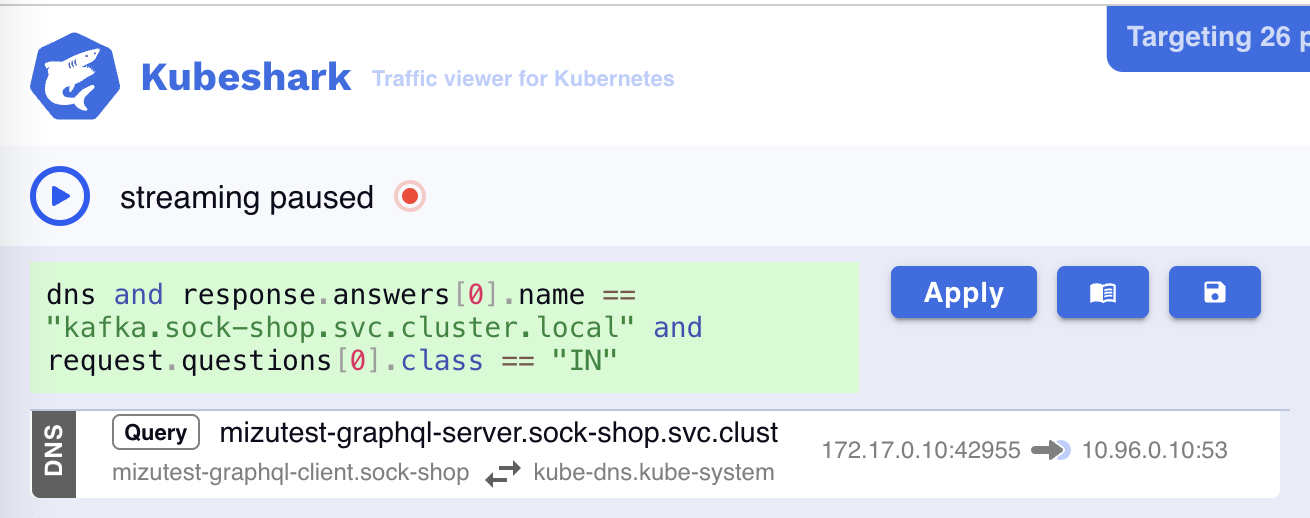Apply the current filter query
1310x518 pixels.
[963, 293]
